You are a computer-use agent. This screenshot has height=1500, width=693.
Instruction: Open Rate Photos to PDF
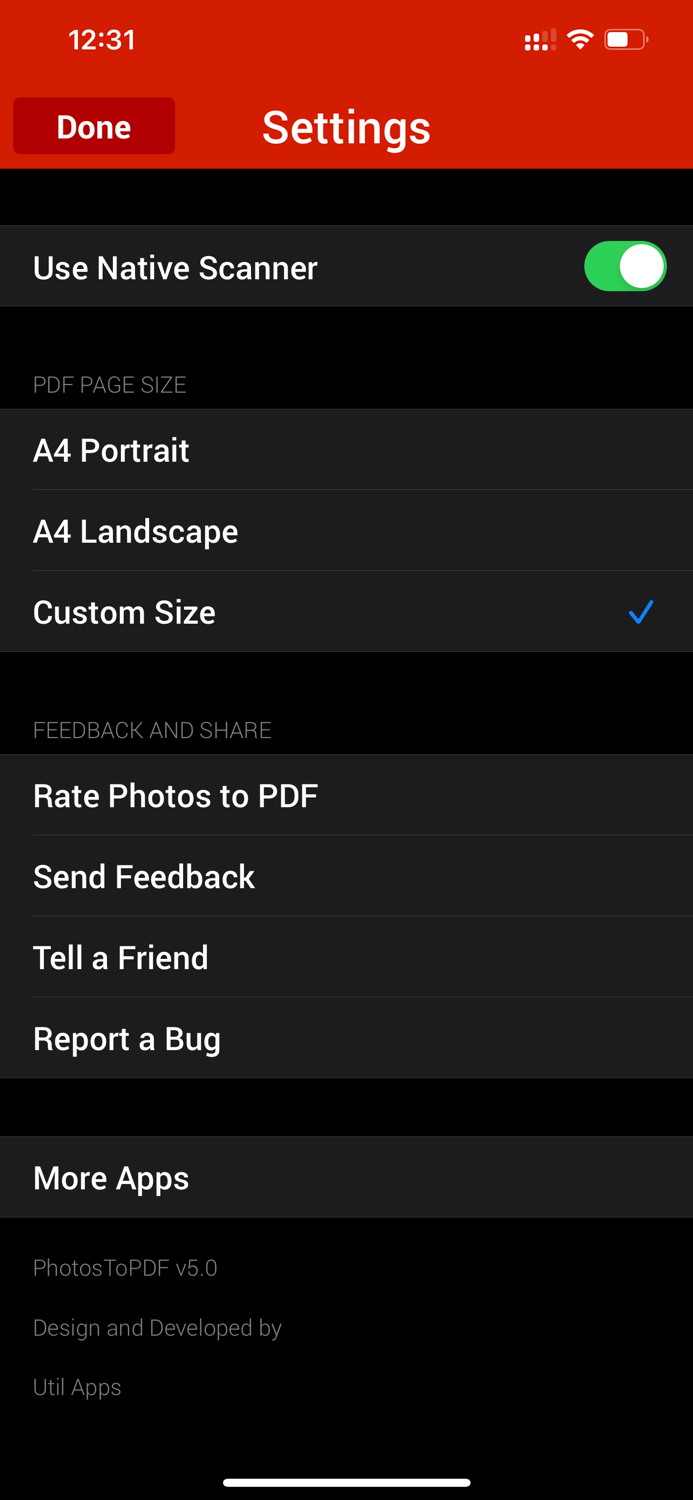tap(176, 795)
